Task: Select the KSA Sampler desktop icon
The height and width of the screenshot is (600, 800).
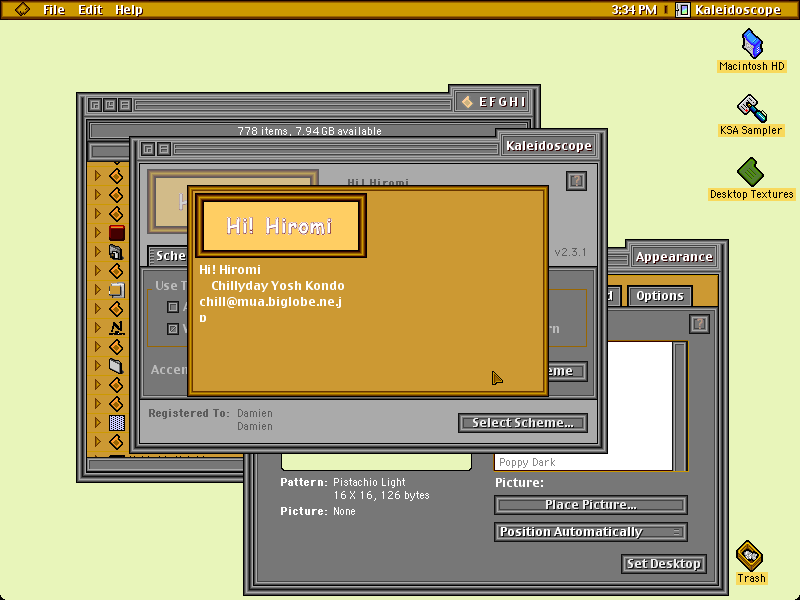Action: pyautogui.click(x=751, y=108)
